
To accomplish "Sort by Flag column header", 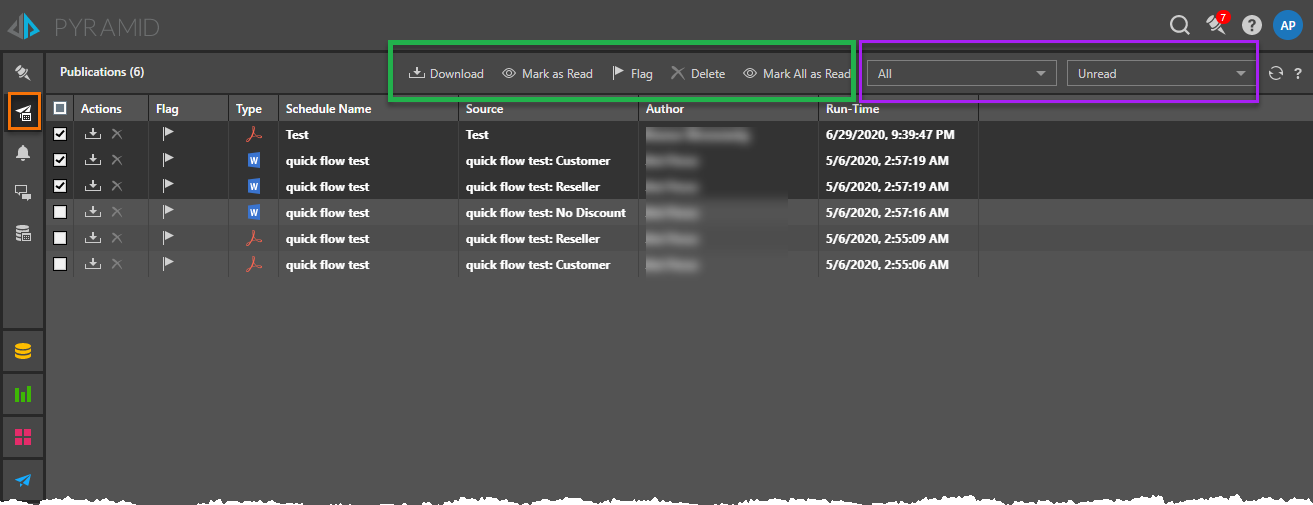I will click(x=167, y=109).
